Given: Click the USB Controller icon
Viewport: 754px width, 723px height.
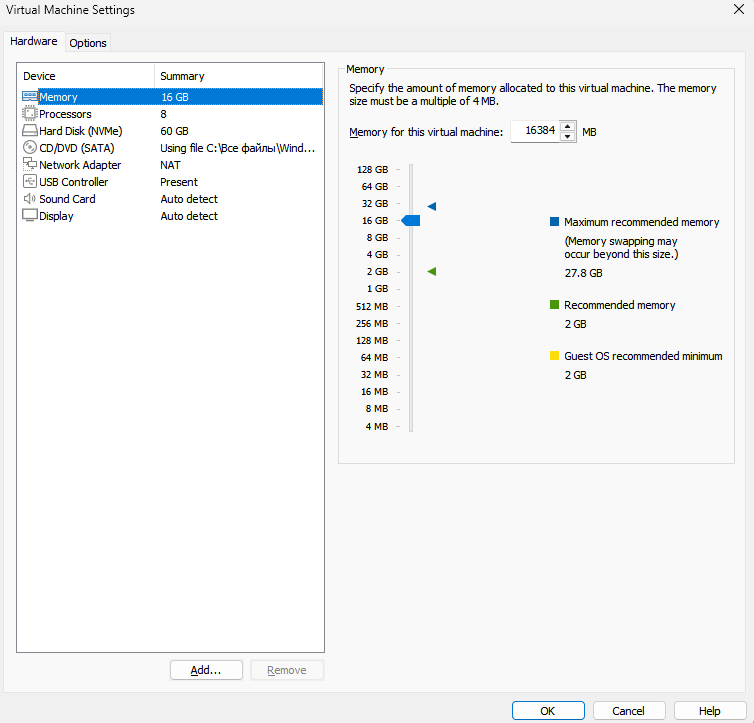Looking at the screenshot, I should (x=29, y=182).
